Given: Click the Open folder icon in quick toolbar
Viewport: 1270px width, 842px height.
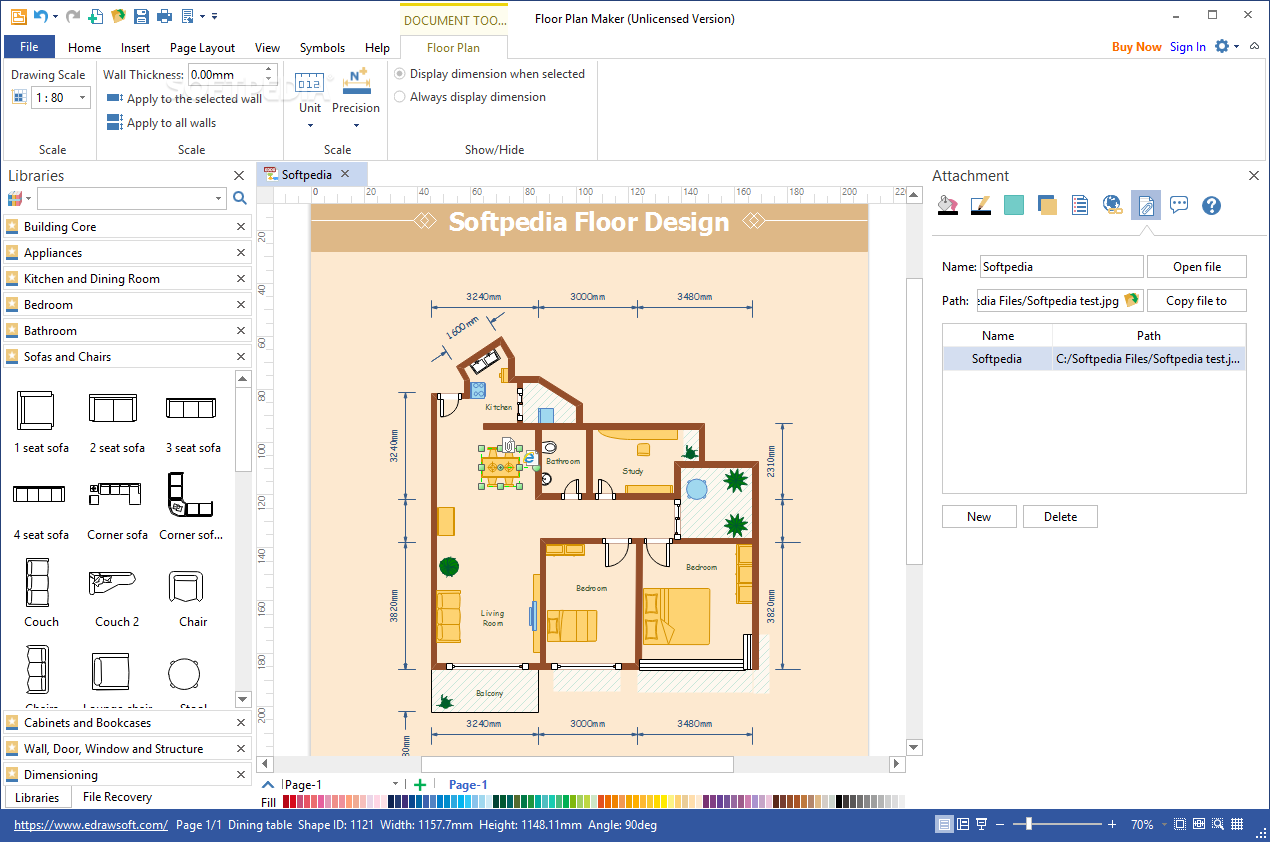Looking at the screenshot, I should (118, 16).
